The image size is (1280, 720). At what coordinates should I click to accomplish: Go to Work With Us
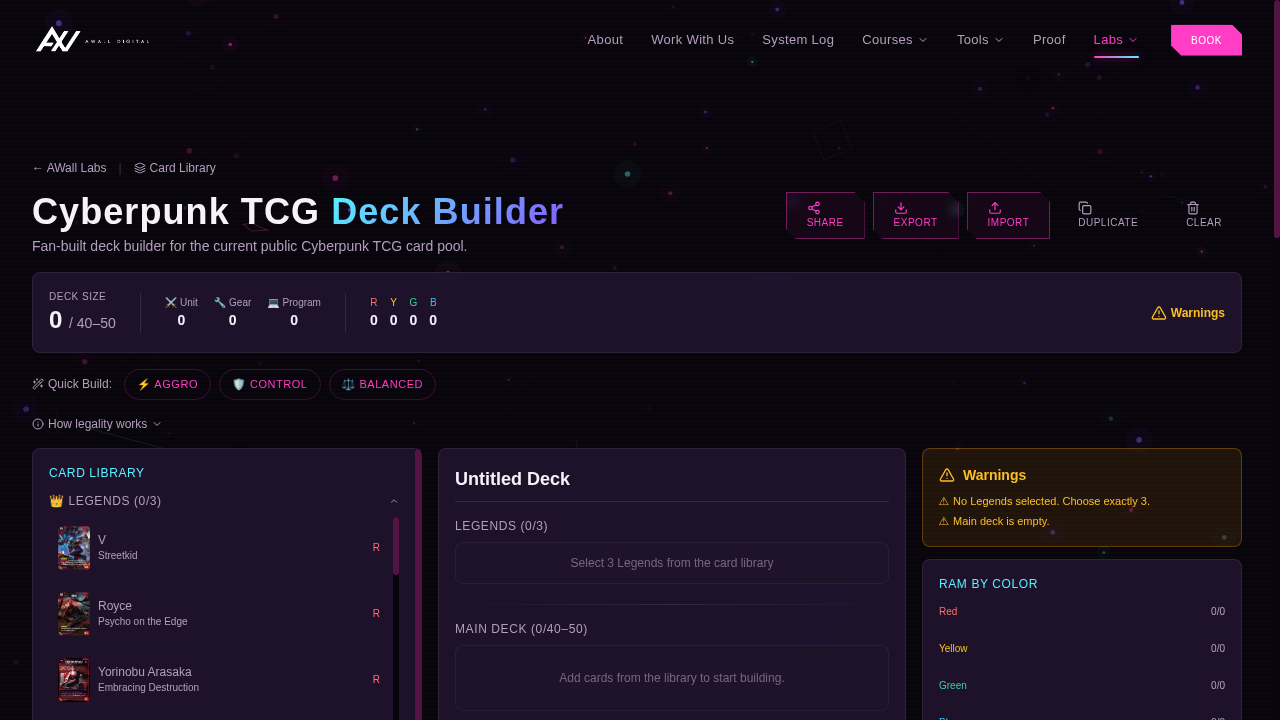coord(692,40)
